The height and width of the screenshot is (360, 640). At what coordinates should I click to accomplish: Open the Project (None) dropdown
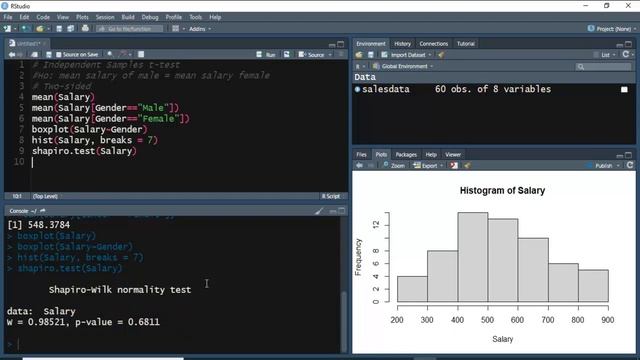click(611, 29)
